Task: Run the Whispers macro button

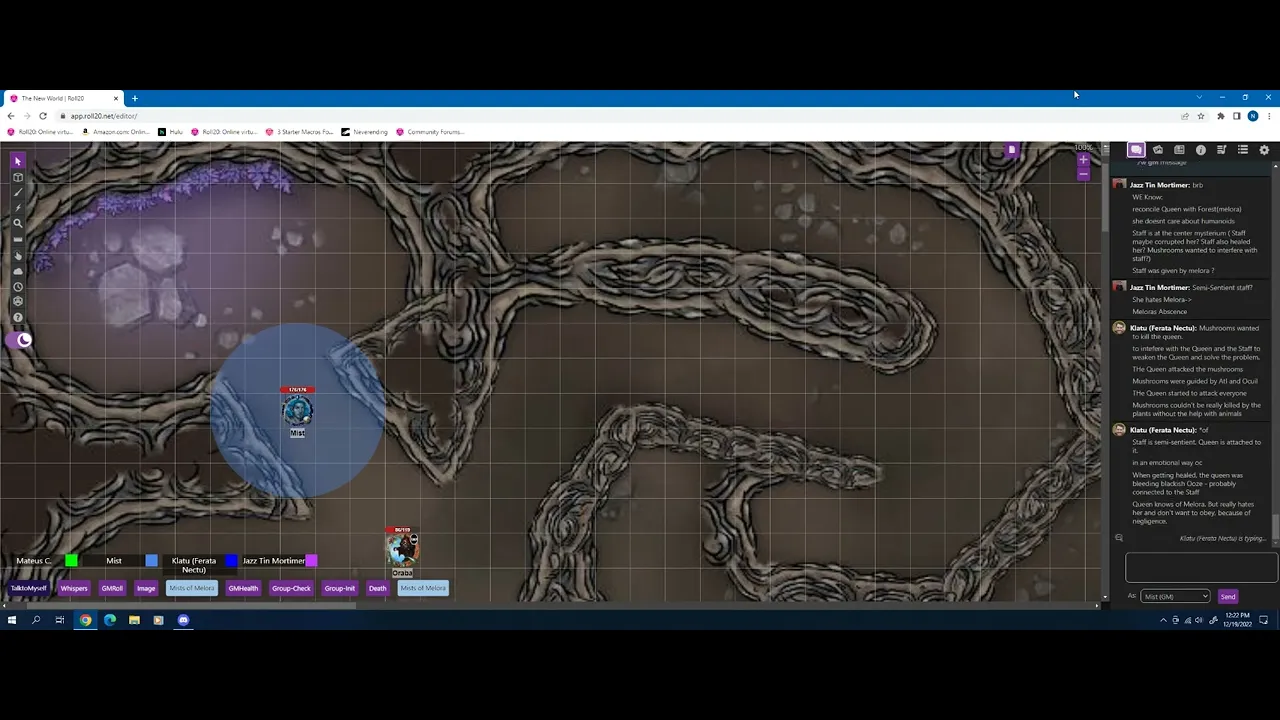Action: pos(74,588)
